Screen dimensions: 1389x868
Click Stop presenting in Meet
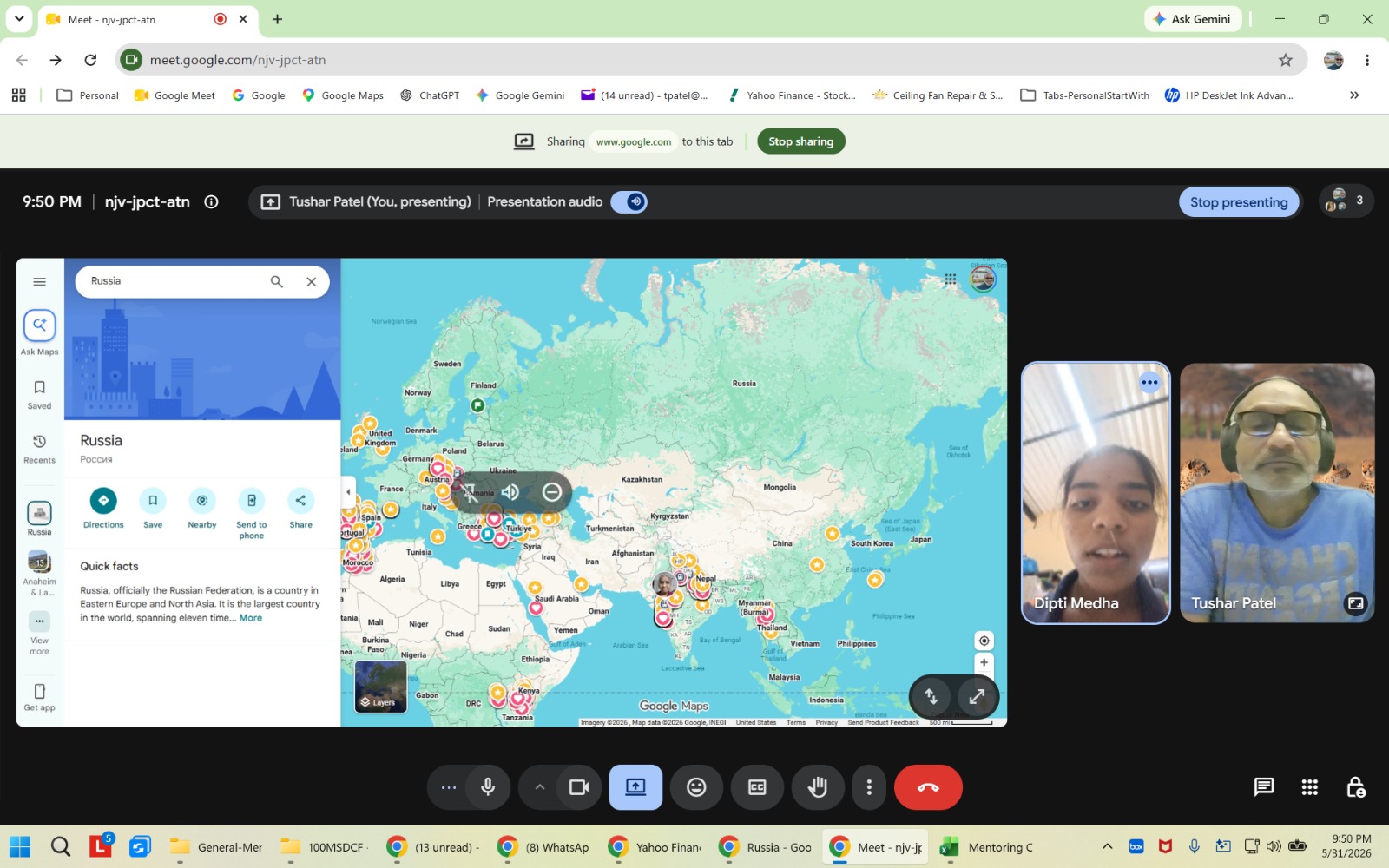pos(1239,202)
